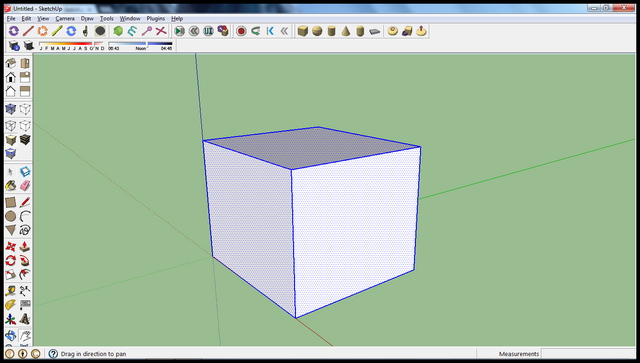Click the red record button in top toolbar

[x=241, y=31]
